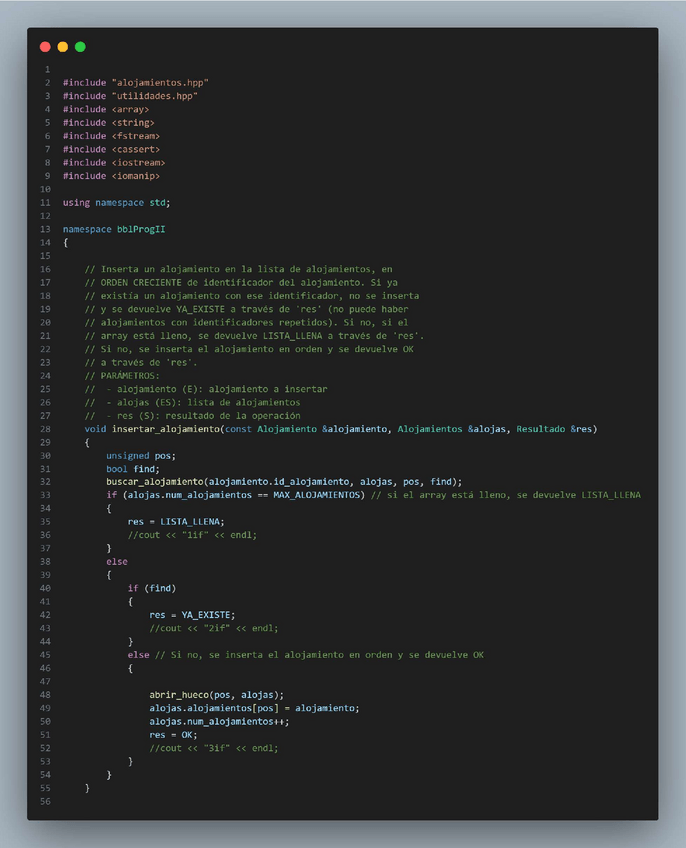
Task: Click the "res = OK;" line
Action: (x=172, y=734)
